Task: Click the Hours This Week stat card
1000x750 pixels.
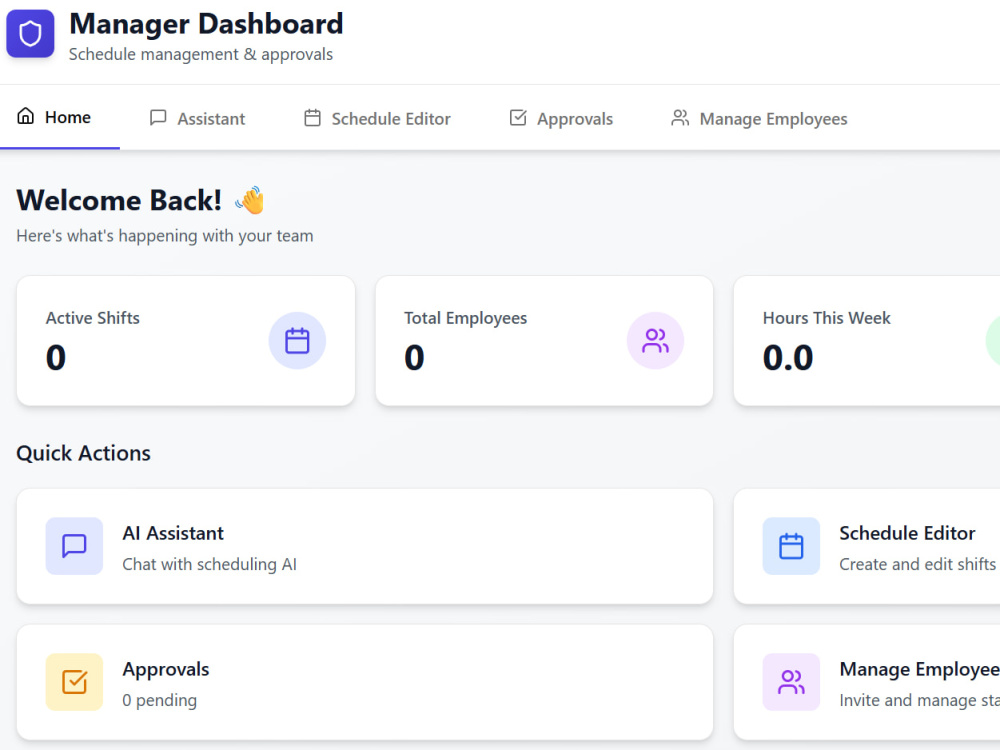Action: [867, 341]
